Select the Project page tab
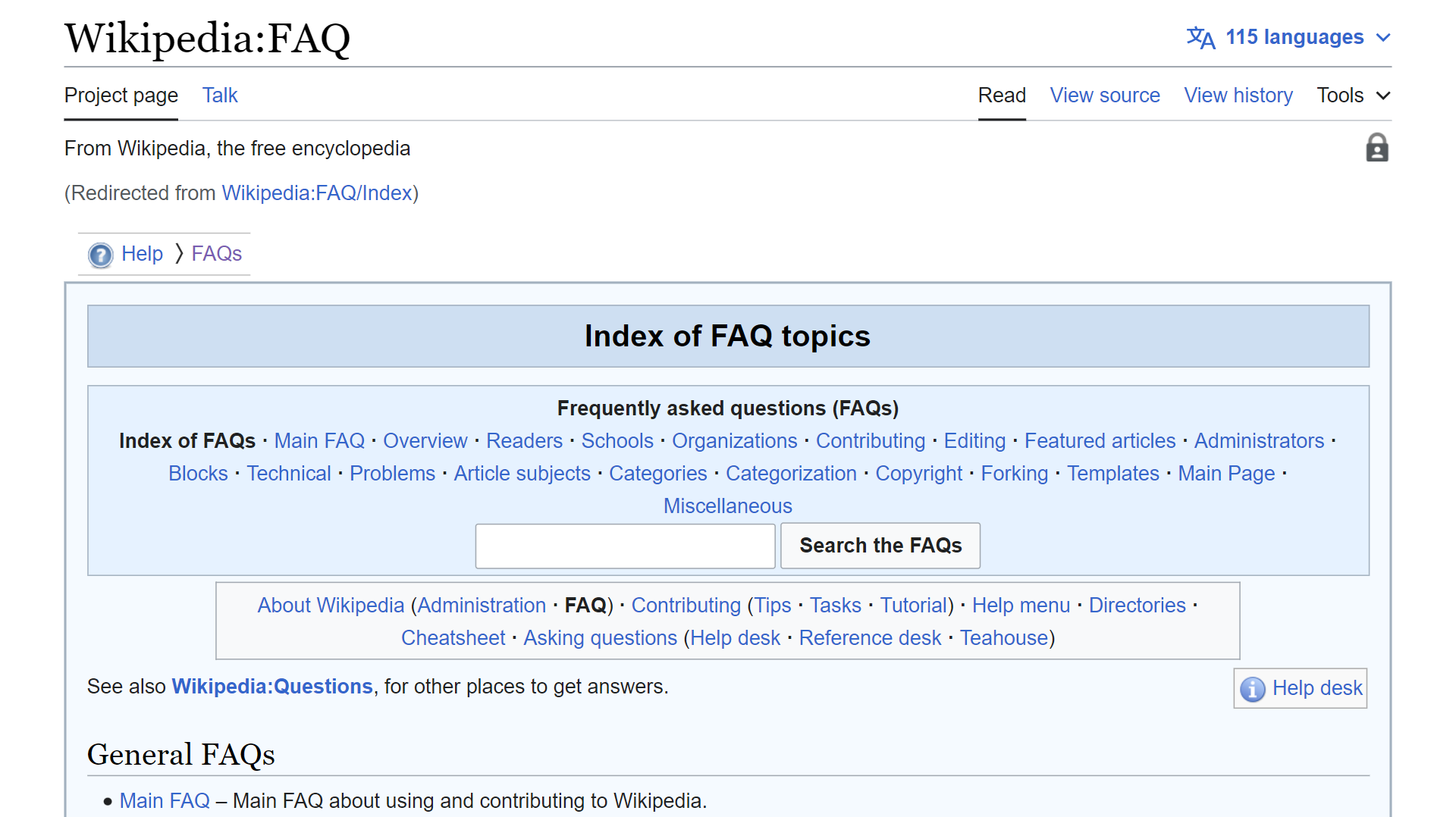Image resolution: width=1456 pixels, height=817 pixels. coord(121,95)
